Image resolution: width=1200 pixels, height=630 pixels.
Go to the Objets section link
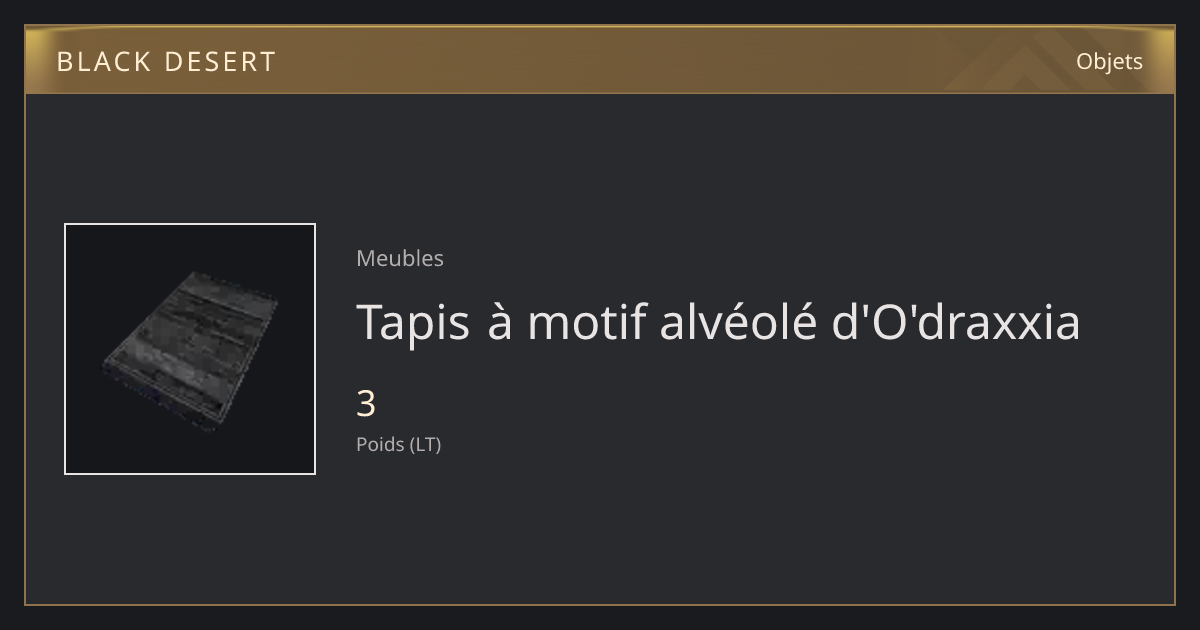1109,61
